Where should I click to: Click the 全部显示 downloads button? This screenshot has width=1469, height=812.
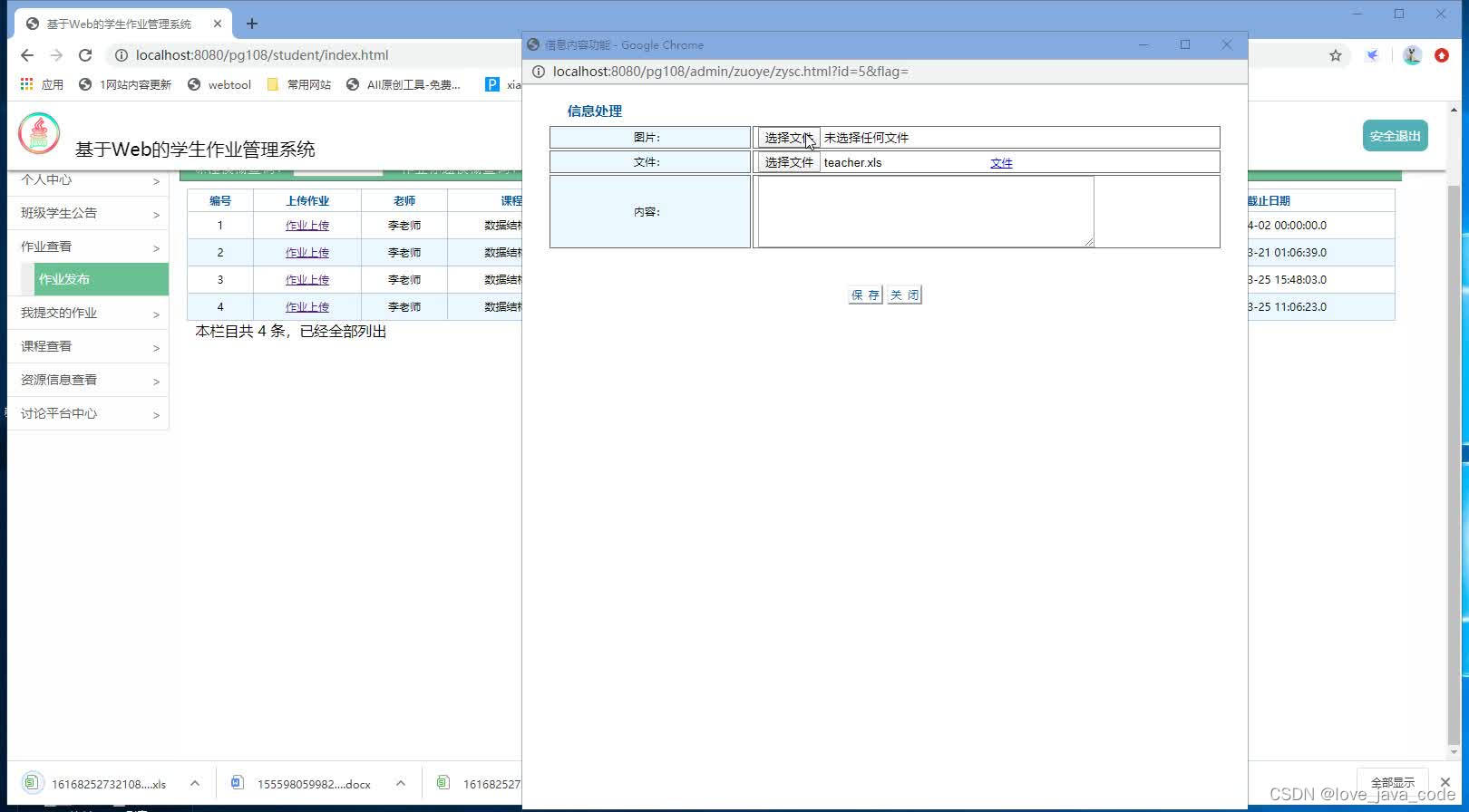(x=1393, y=782)
